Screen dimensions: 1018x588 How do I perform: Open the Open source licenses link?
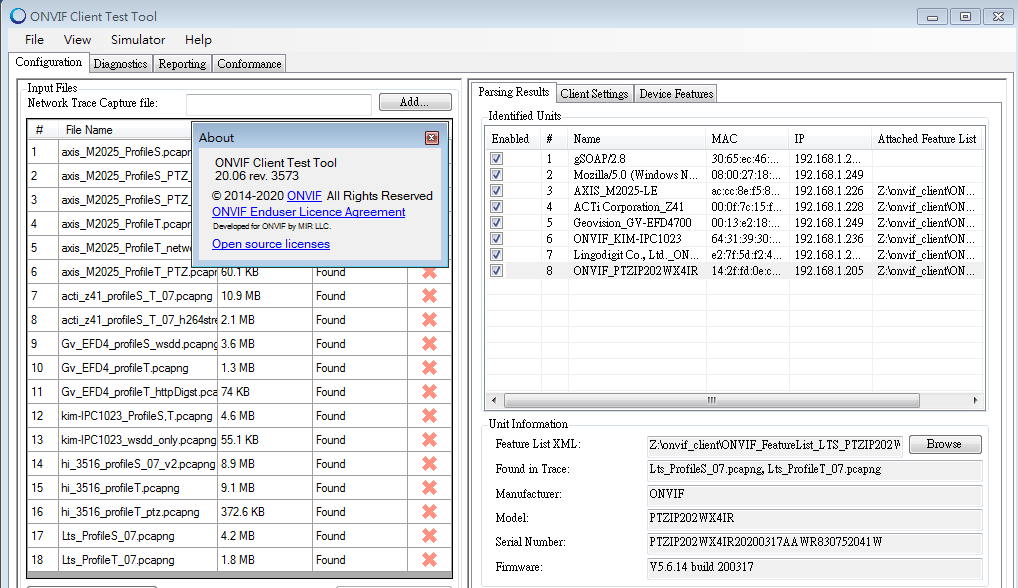[x=270, y=244]
